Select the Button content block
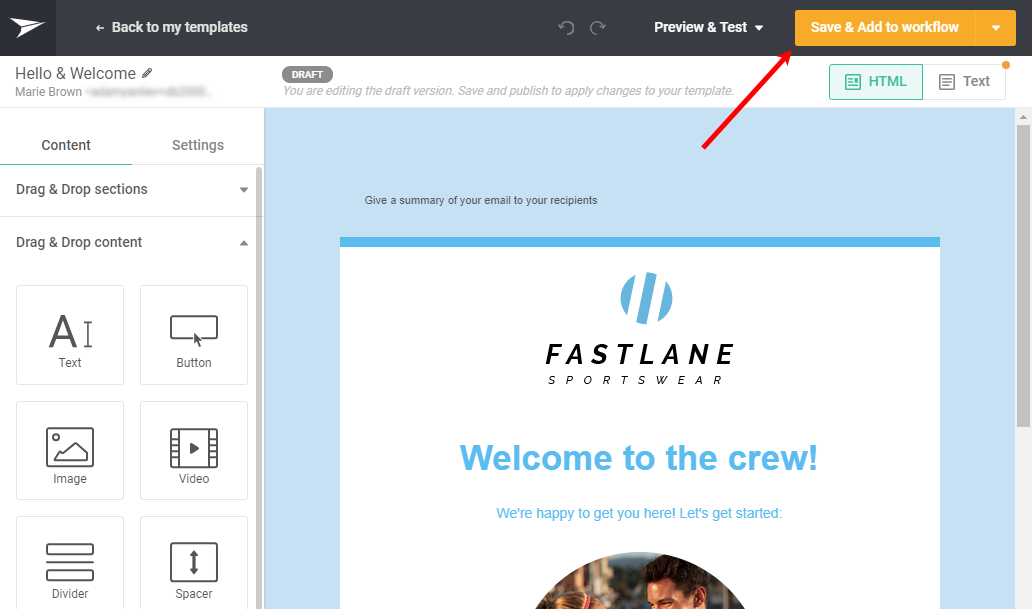 tap(194, 334)
